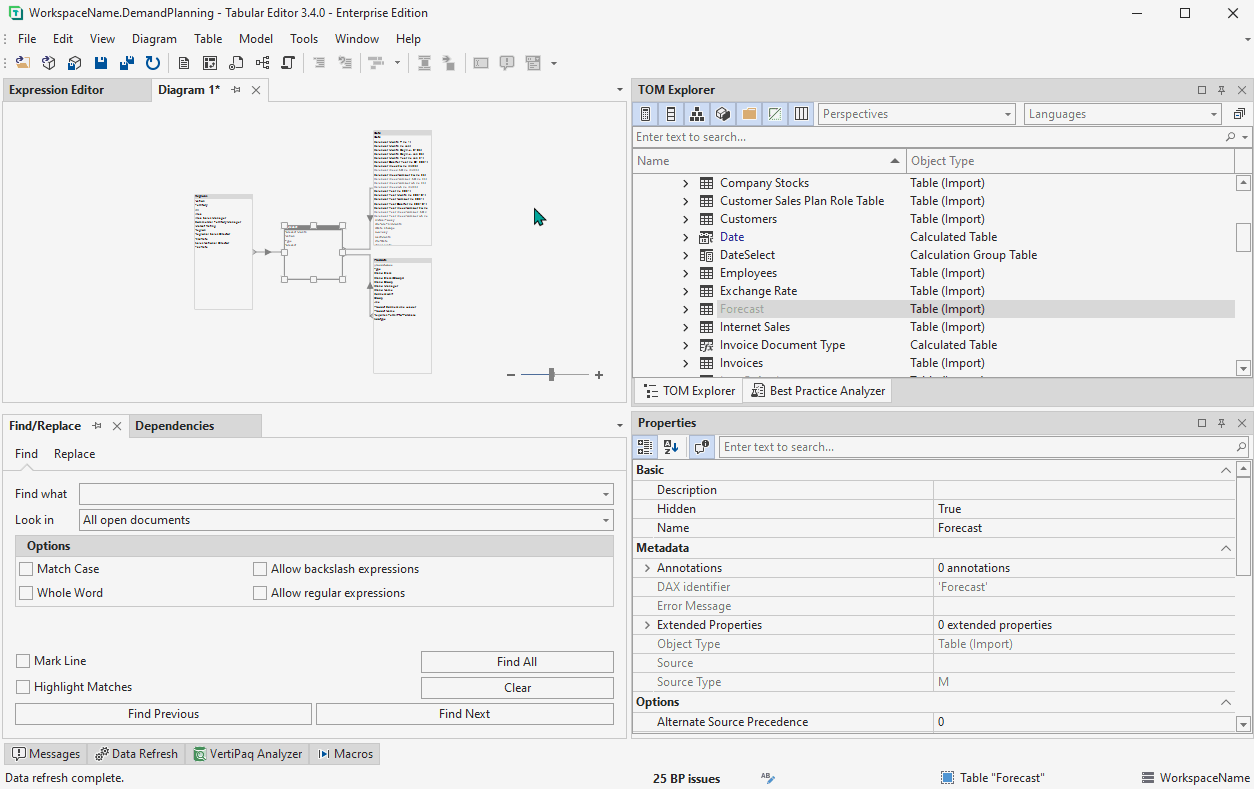The width and height of the screenshot is (1254, 789).
Task: Switch Properties panel to alphabetical sort
Action: 670,446
